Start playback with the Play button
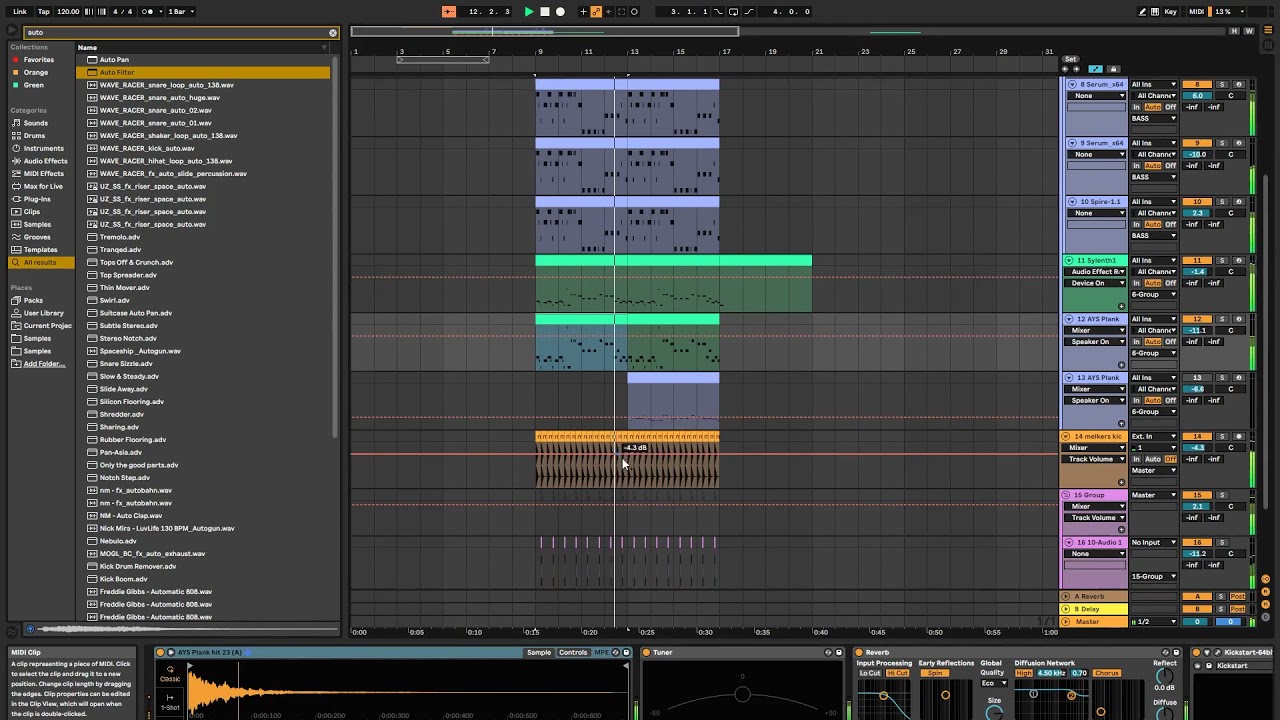This screenshot has height=720, width=1280. [x=529, y=12]
